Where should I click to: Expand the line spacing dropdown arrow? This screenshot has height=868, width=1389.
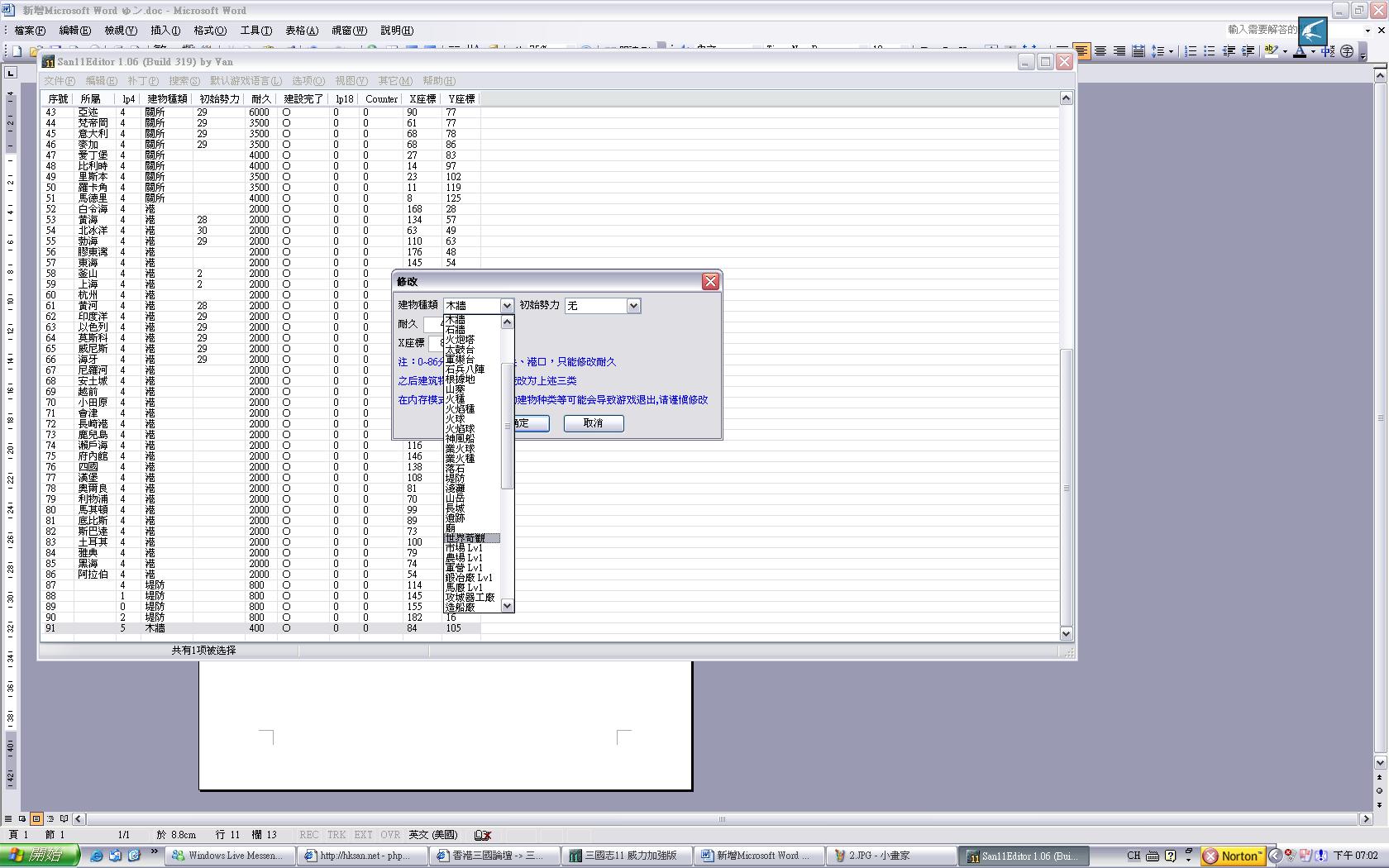click(x=1171, y=51)
